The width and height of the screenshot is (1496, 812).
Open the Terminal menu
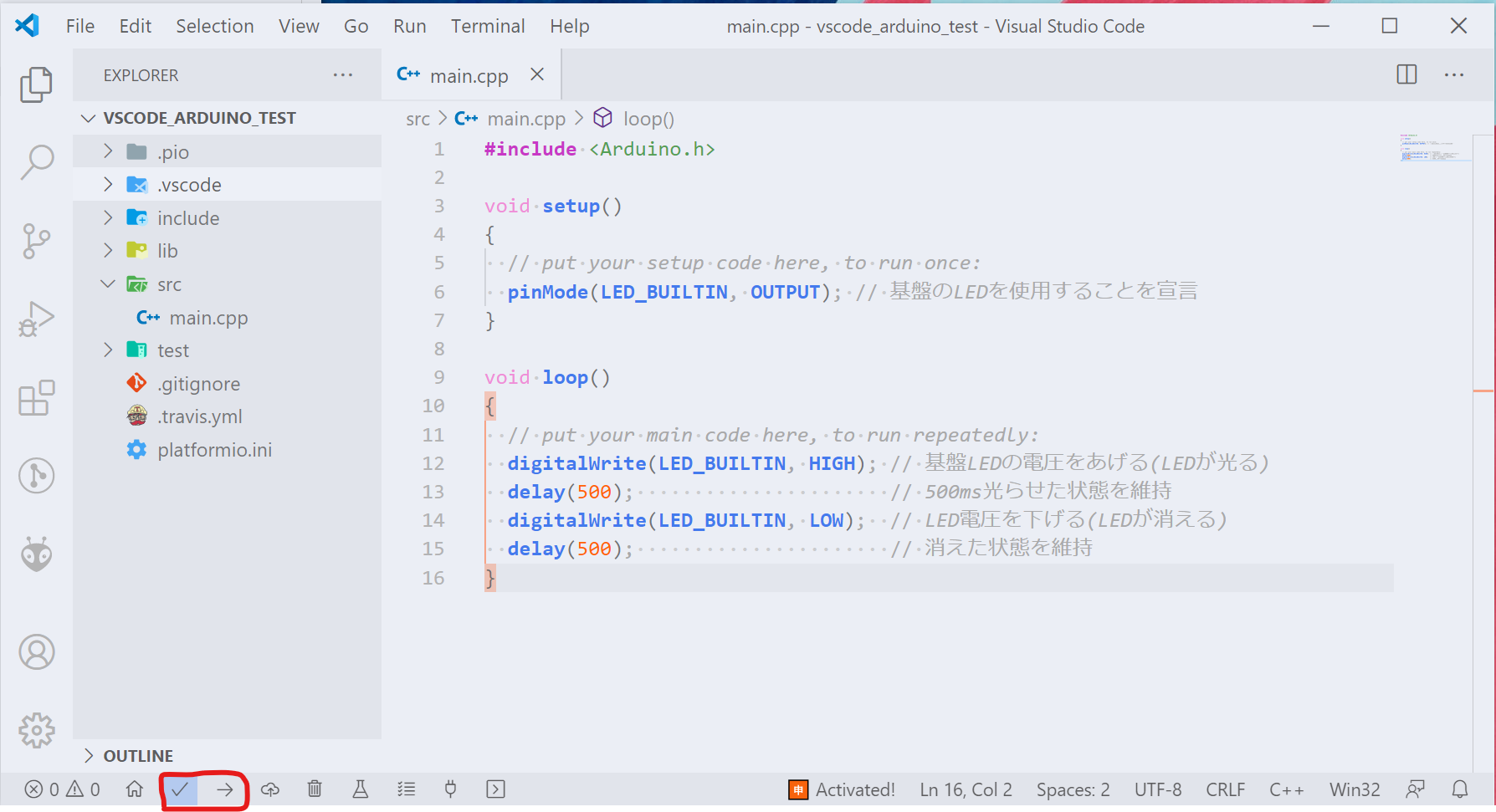coord(488,26)
